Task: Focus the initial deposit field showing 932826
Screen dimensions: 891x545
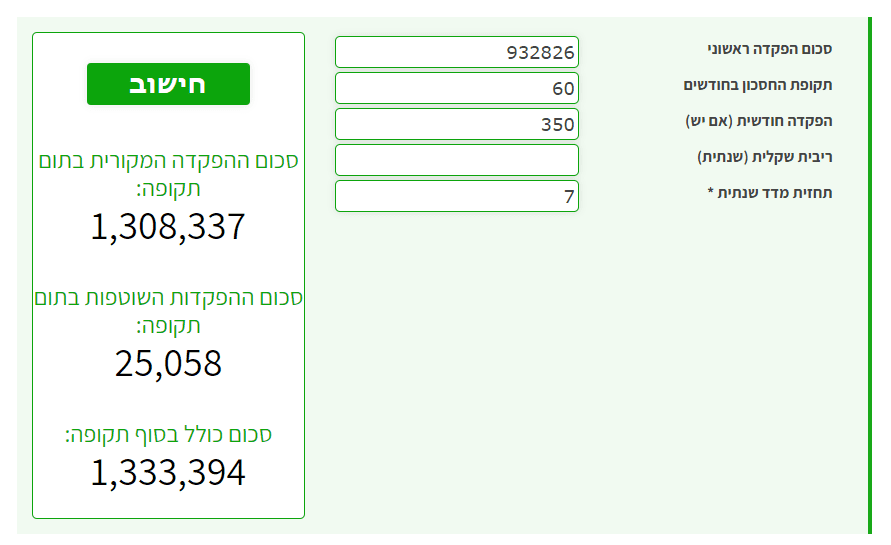Action: [456, 52]
